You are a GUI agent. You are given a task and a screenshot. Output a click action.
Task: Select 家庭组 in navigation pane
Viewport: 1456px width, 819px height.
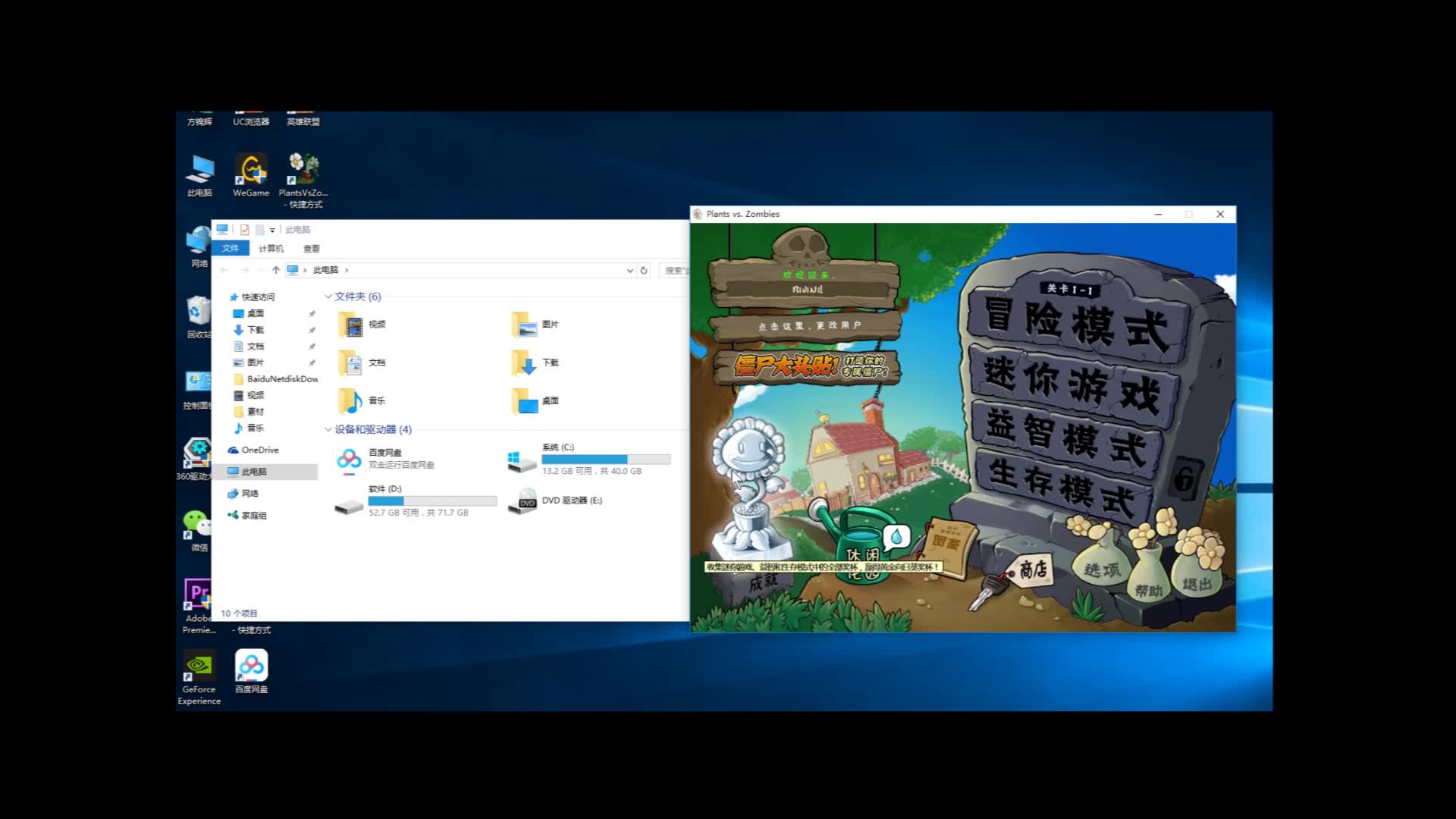247,516
